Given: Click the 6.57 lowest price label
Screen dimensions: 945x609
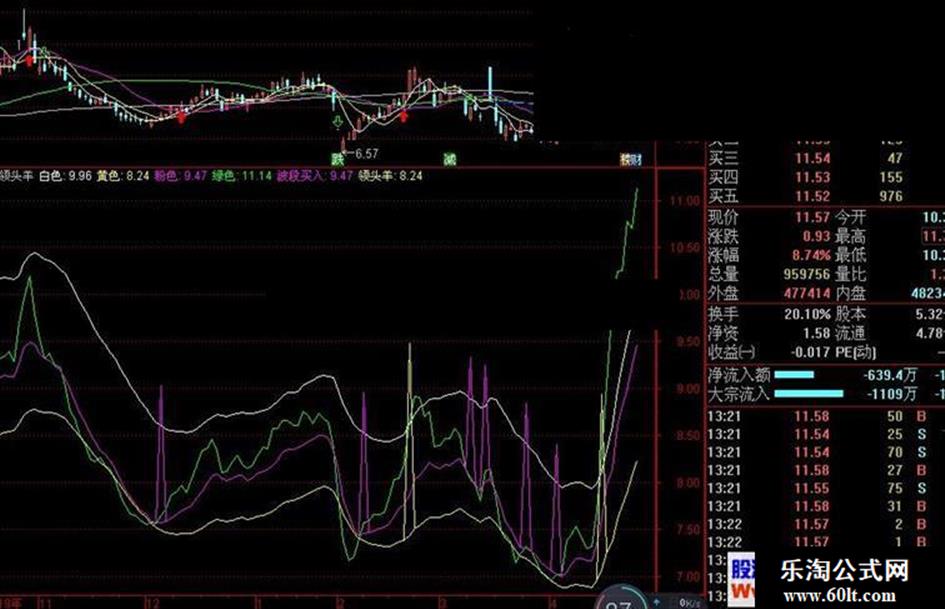Looking at the screenshot, I should click(x=365, y=154).
